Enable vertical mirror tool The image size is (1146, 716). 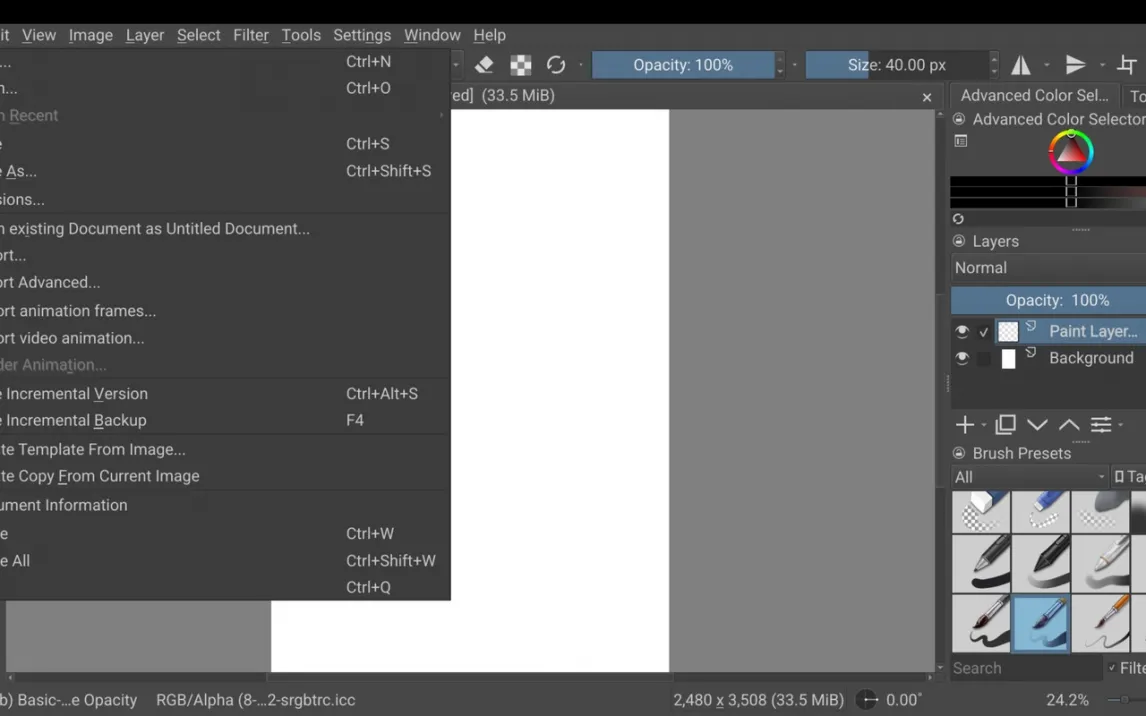1075,65
